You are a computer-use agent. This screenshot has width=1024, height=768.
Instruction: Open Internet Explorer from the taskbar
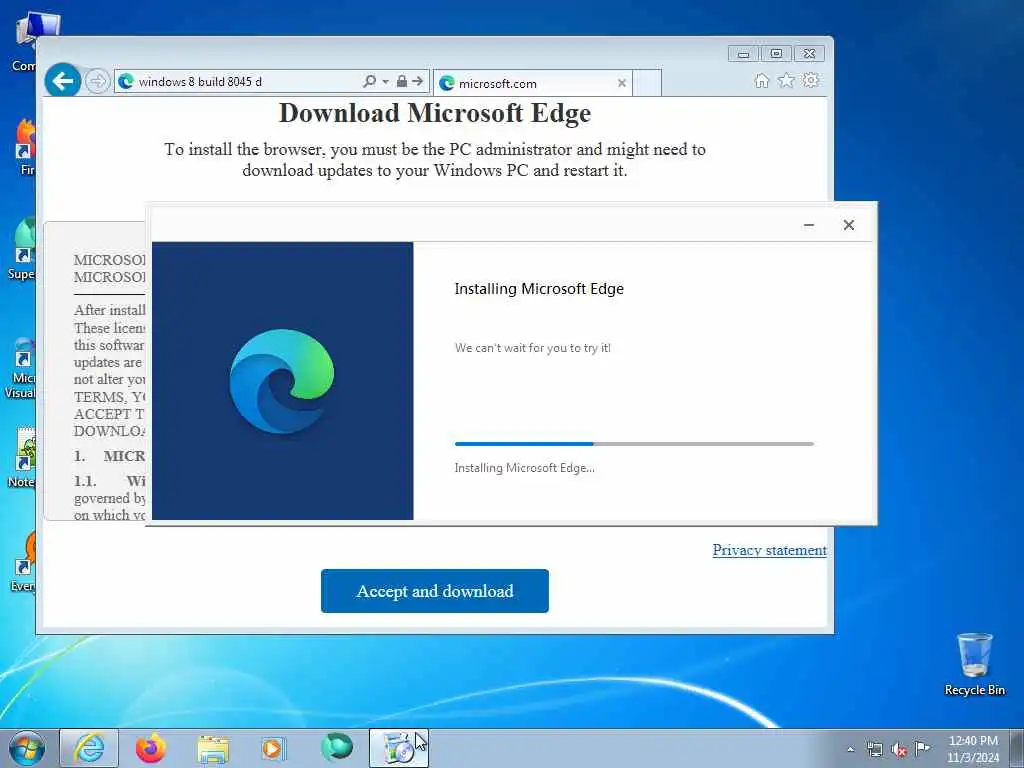coord(89,748)
